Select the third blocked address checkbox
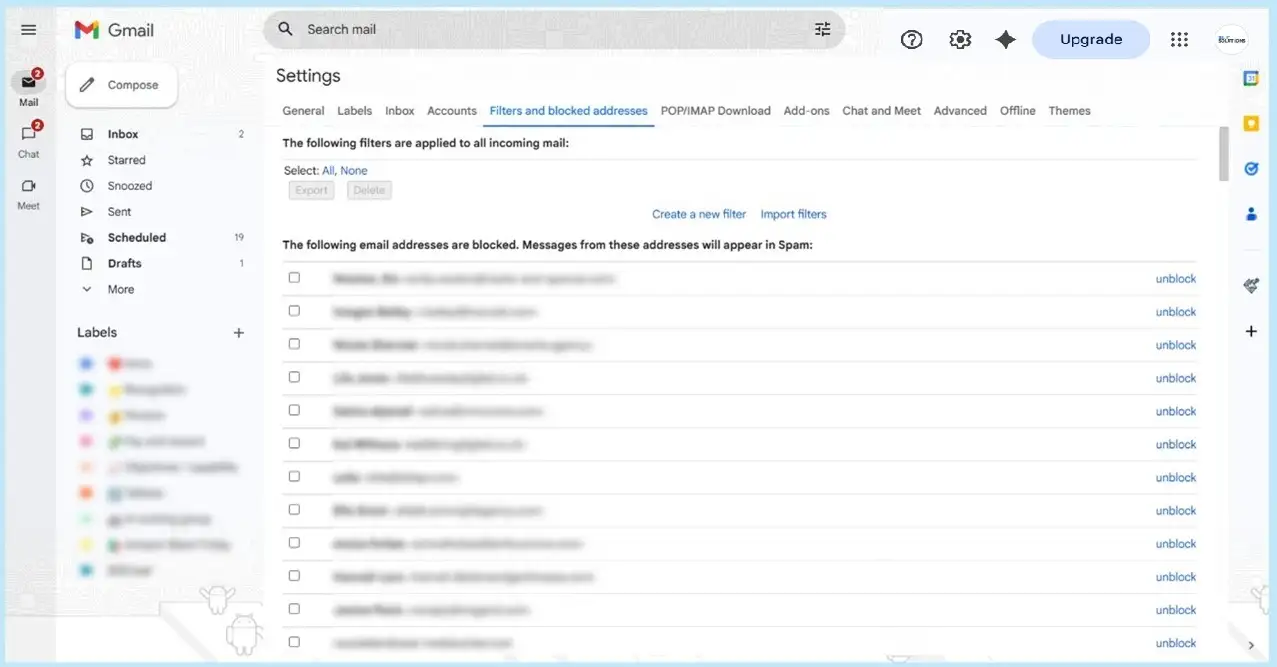This screenshot has width=1277, height=667. 294,344
